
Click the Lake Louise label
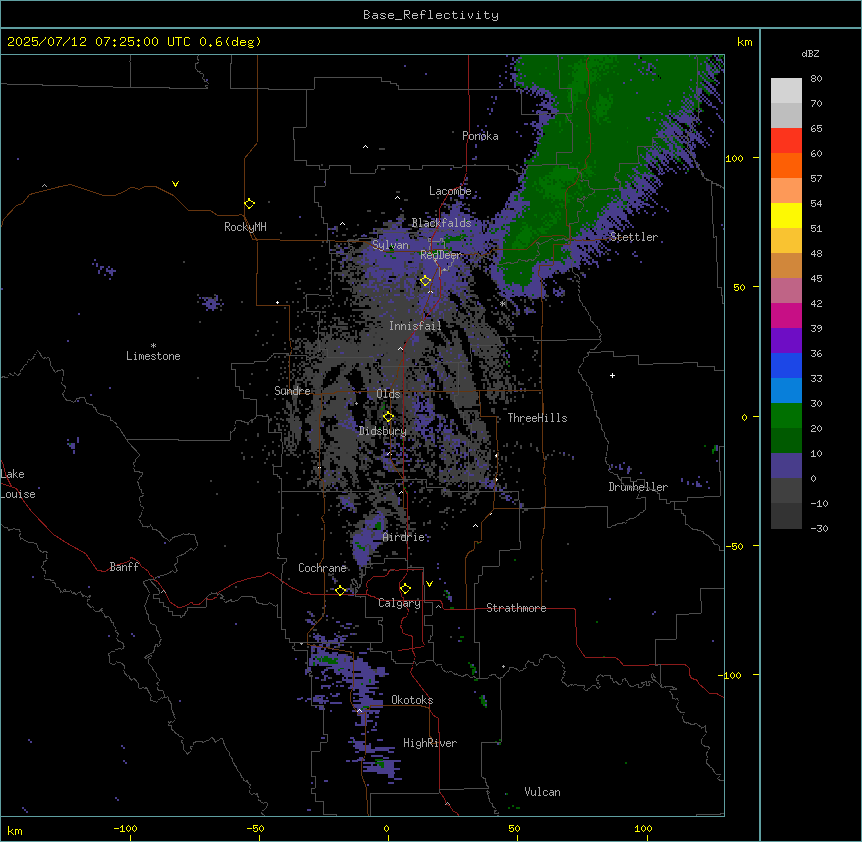18,484
